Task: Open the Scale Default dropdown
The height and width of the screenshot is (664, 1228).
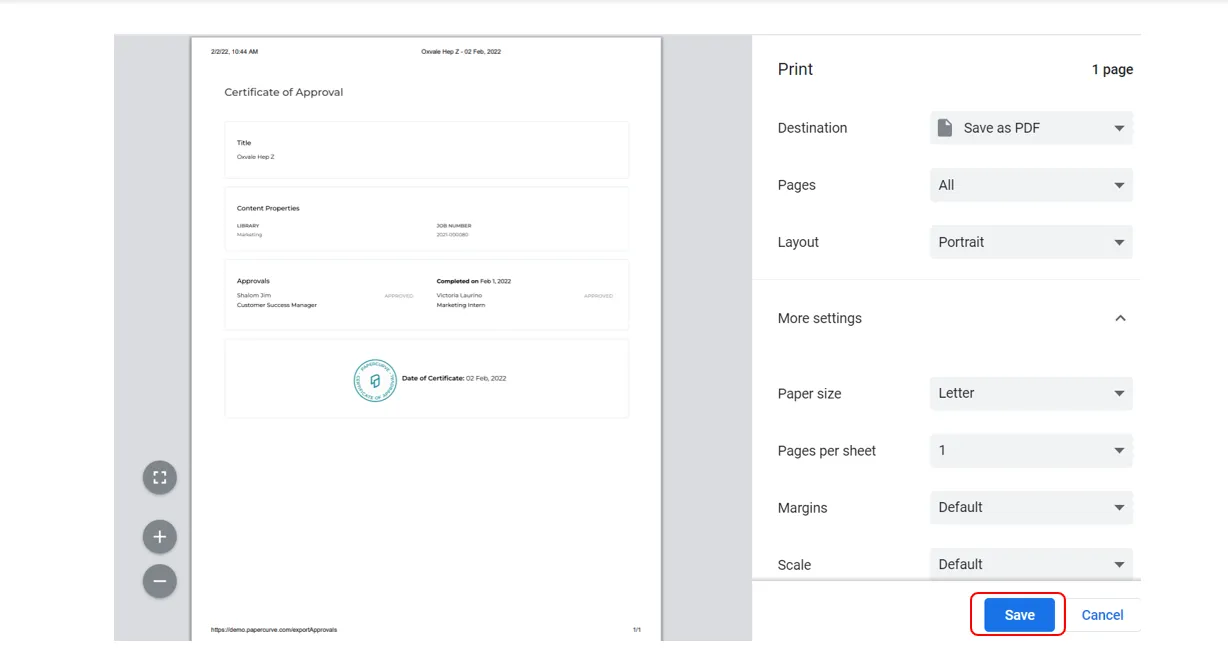Action: click(1031, 564)
